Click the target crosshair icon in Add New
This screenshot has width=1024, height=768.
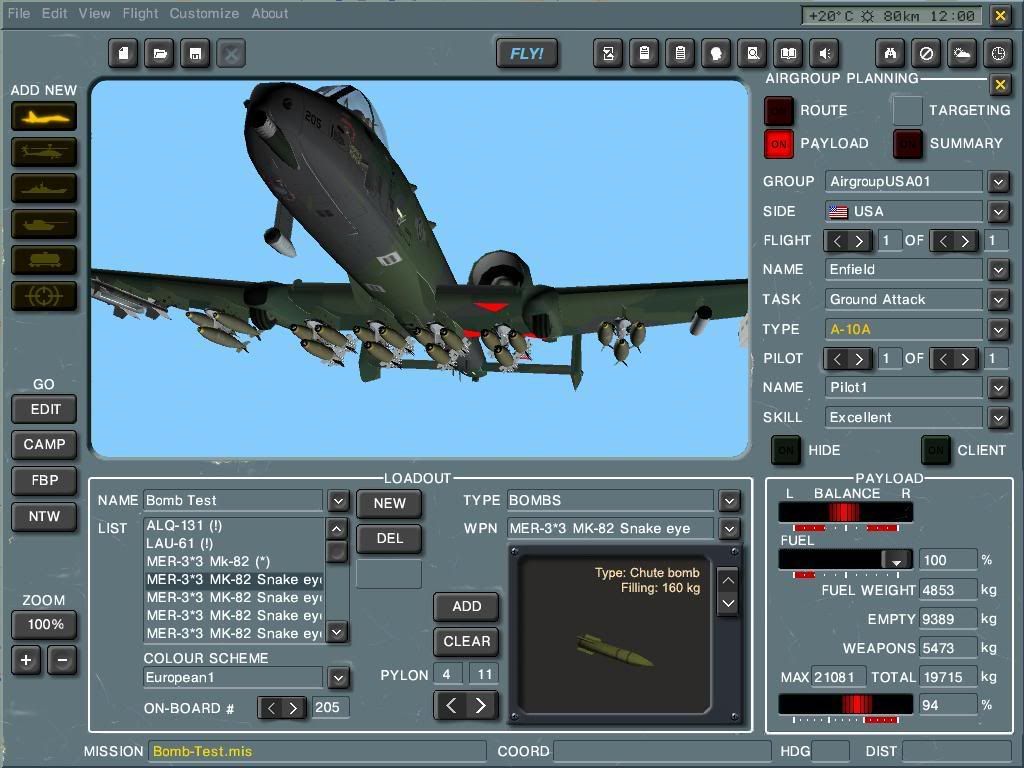coord(44,296)
